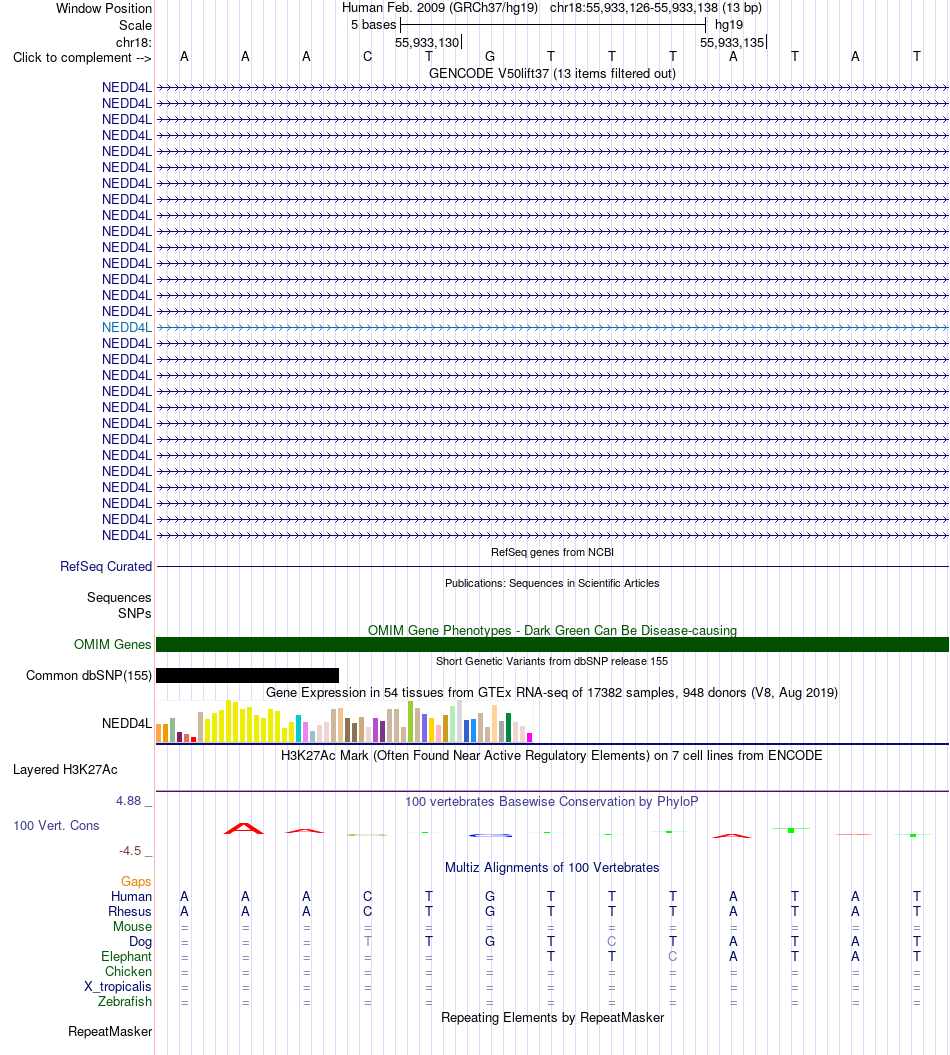This screenshot has width=950, height=1055.
Task: Click the 'Common dbSNP(155)' track label
Action: pos(89,676)
